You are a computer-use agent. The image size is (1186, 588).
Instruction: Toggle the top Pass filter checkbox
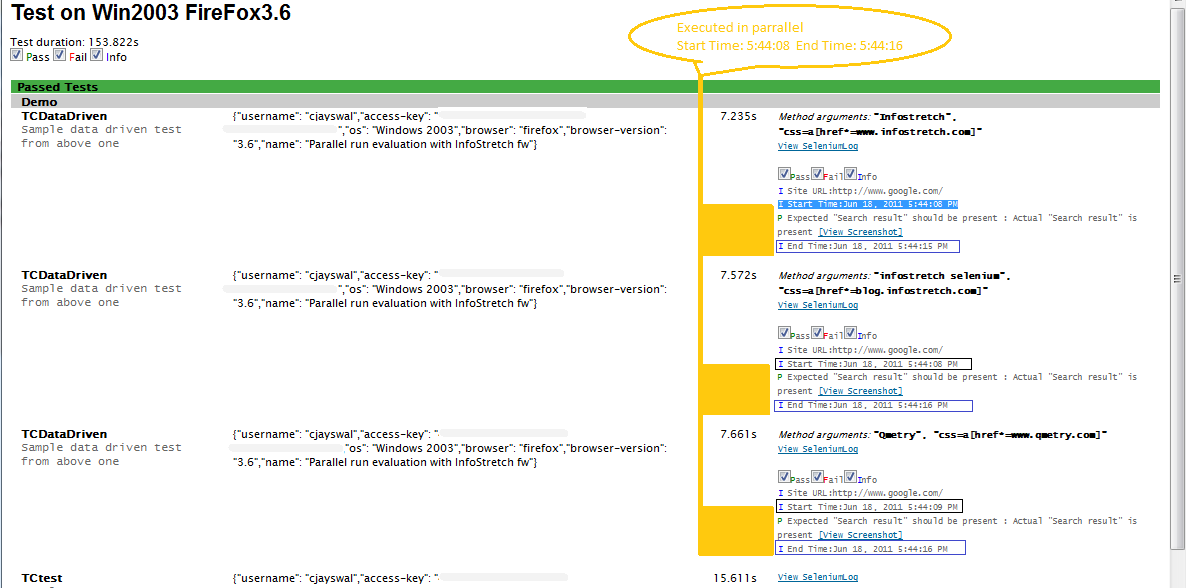click(x=17, y=56)
